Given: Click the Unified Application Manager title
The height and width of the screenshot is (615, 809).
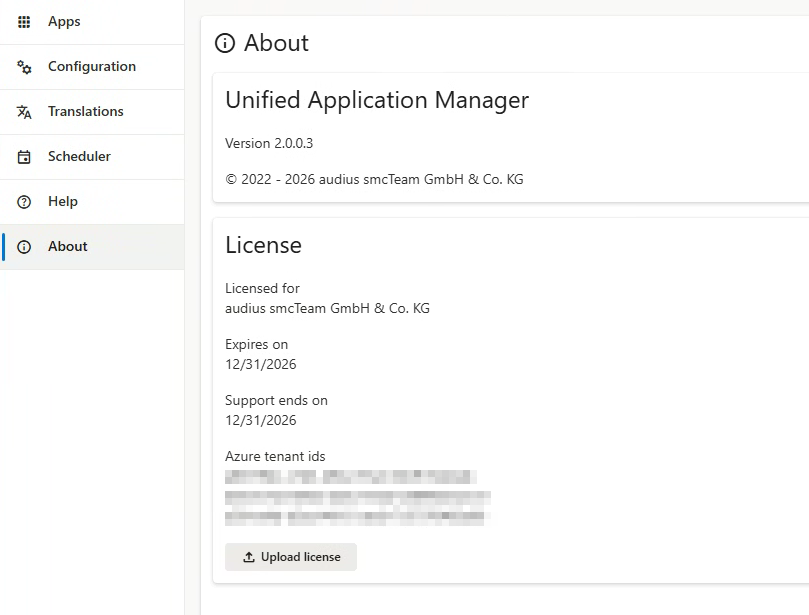Looking at the screenshot, I should click(x=377, y=100).
